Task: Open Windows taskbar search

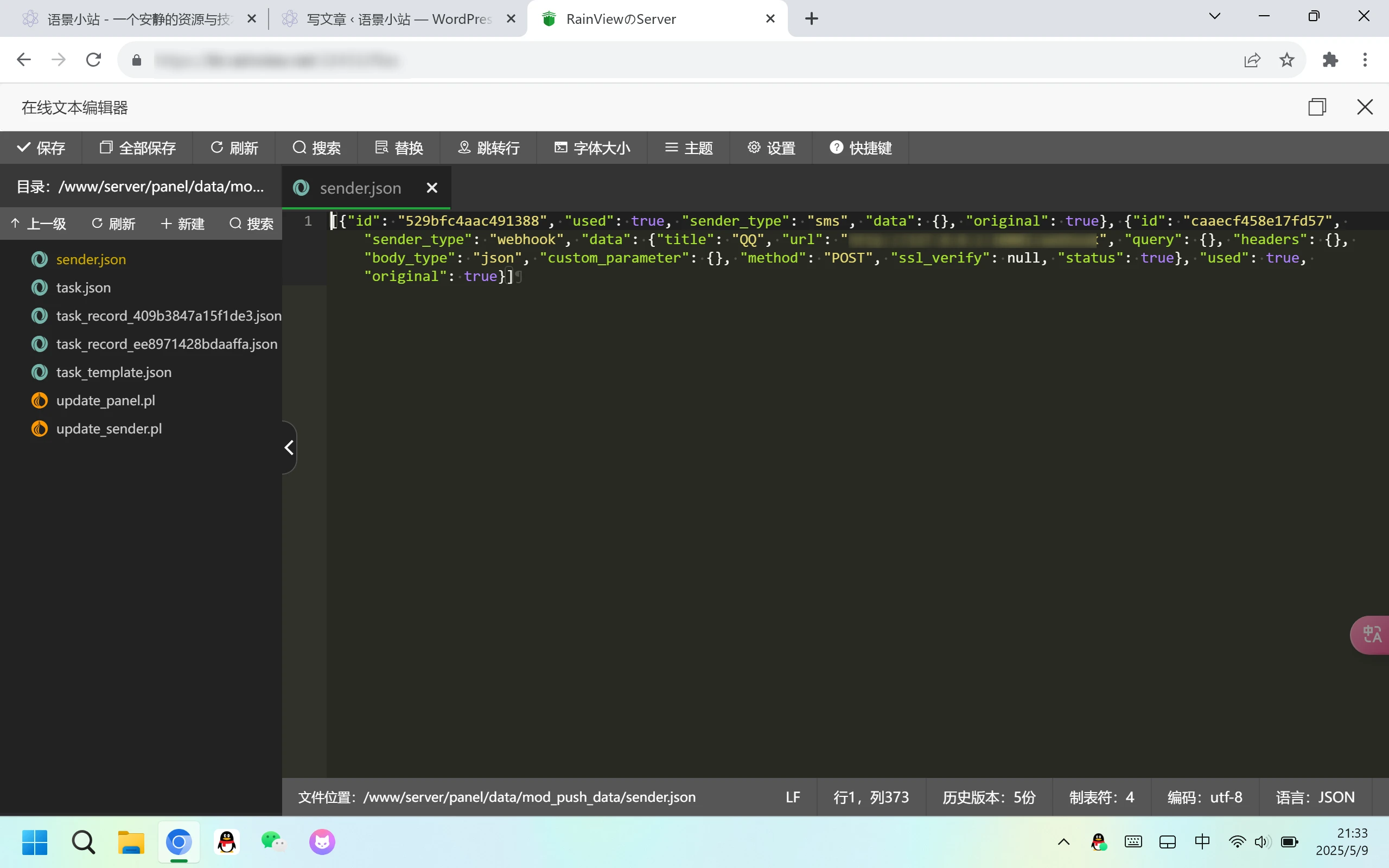Action: point(83,842)
